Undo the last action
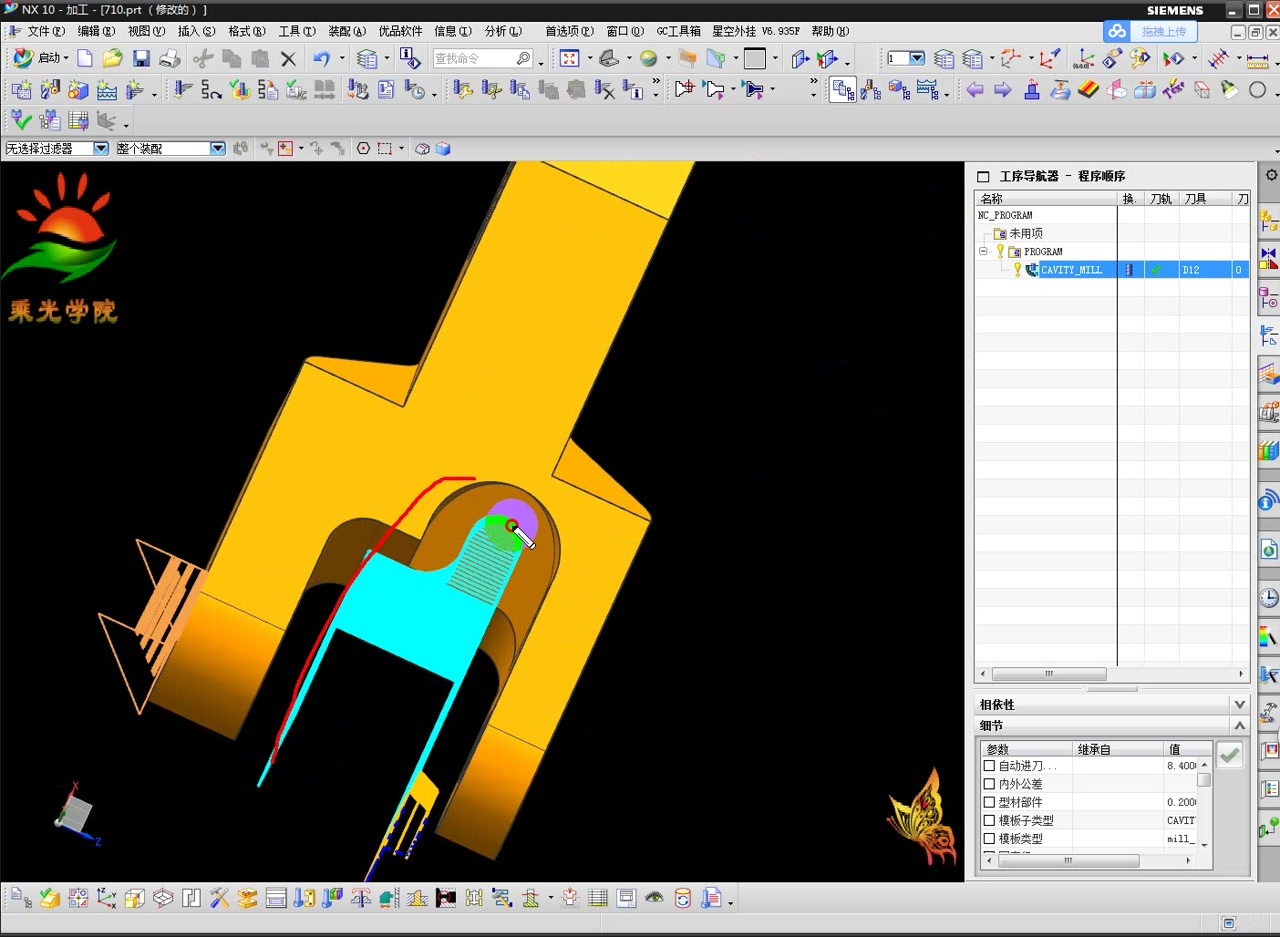Image resolution: width=1280 pixels, height=937 pixels. (x=321, y=58)
